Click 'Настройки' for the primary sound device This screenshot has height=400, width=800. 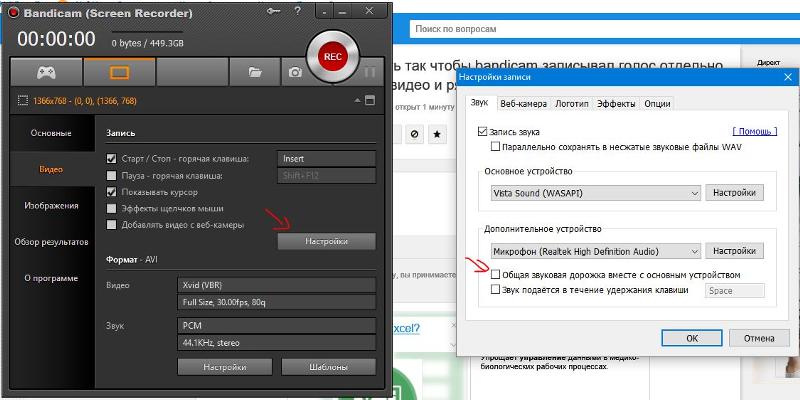coord(734,193)
